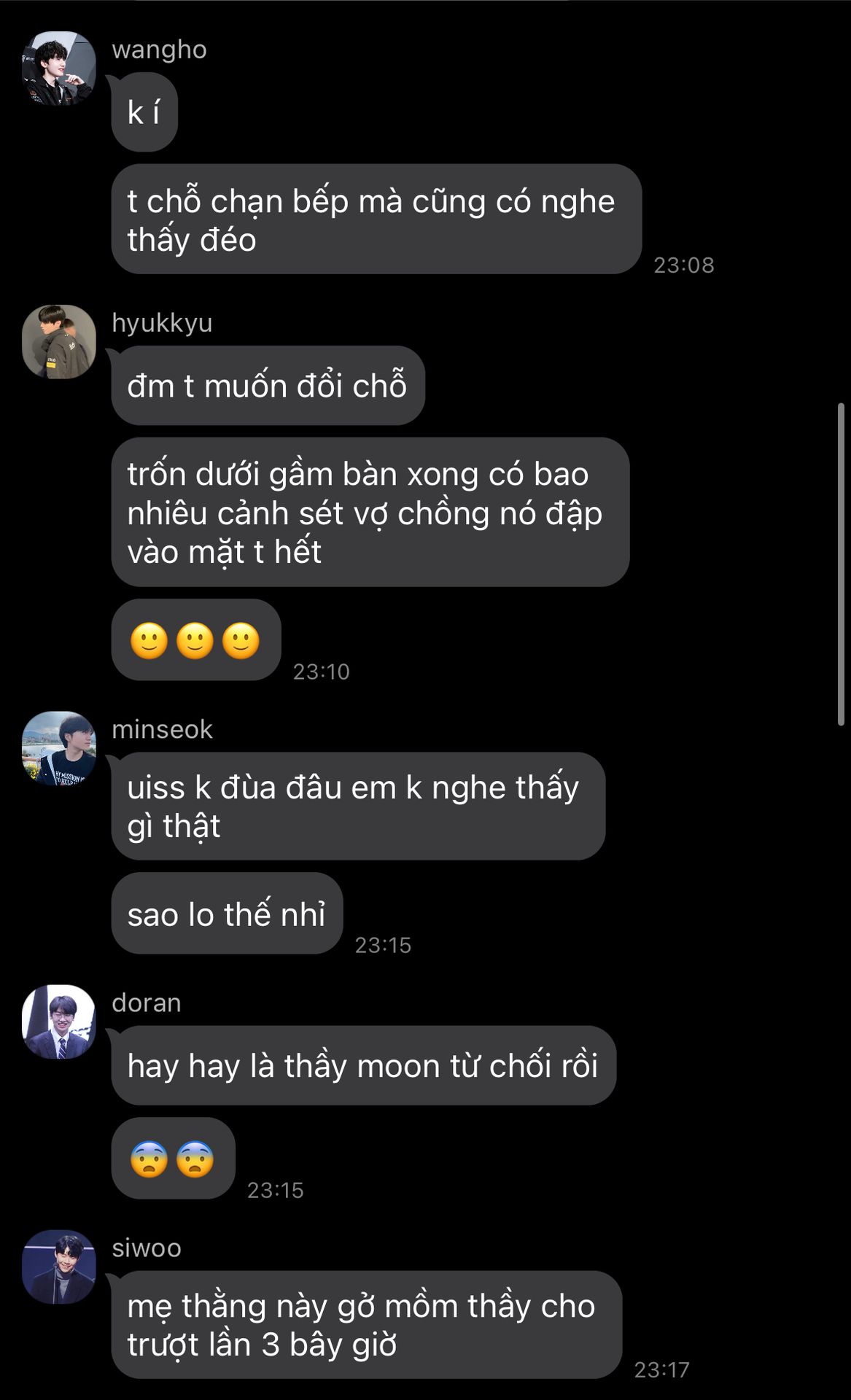
Task: Select siwoo's 'mẹ thằng này' message bubble
Action: (x=367, y=1325)
